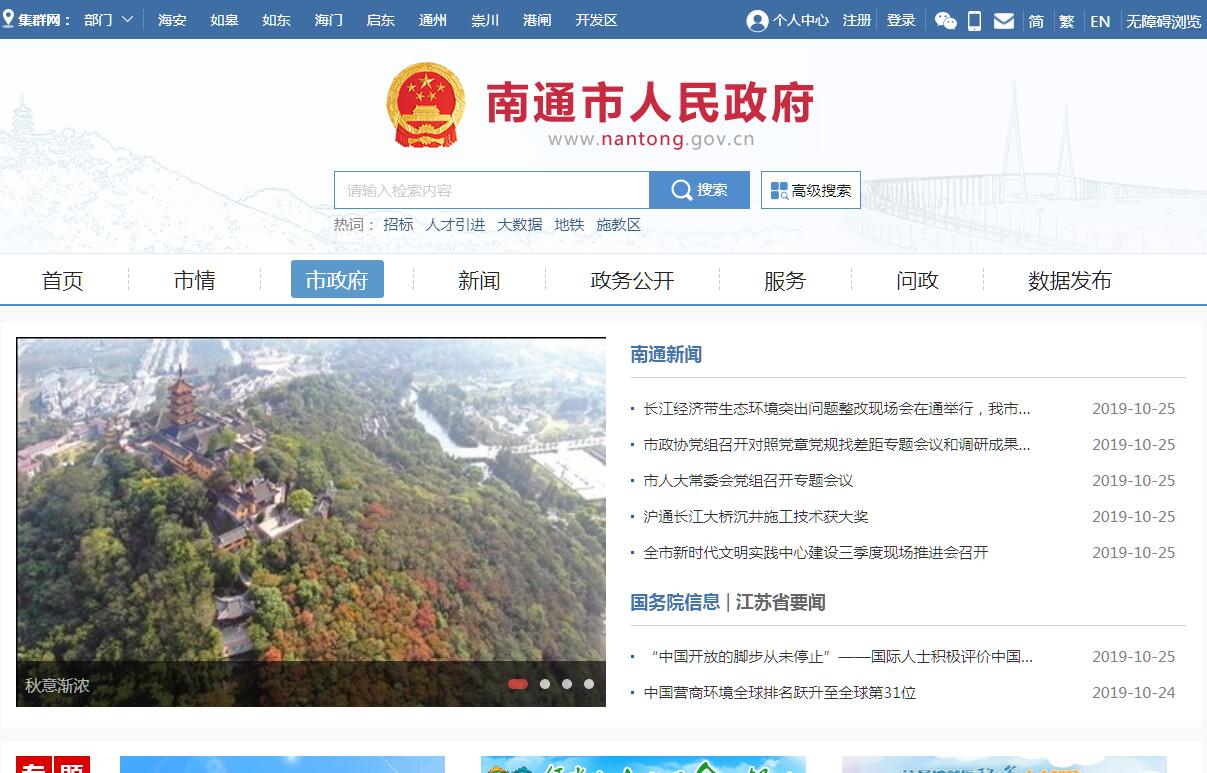This screenshot has width=1207, height=773.
Task: Select the first carousel slide dot
Action: coord(518,684)
